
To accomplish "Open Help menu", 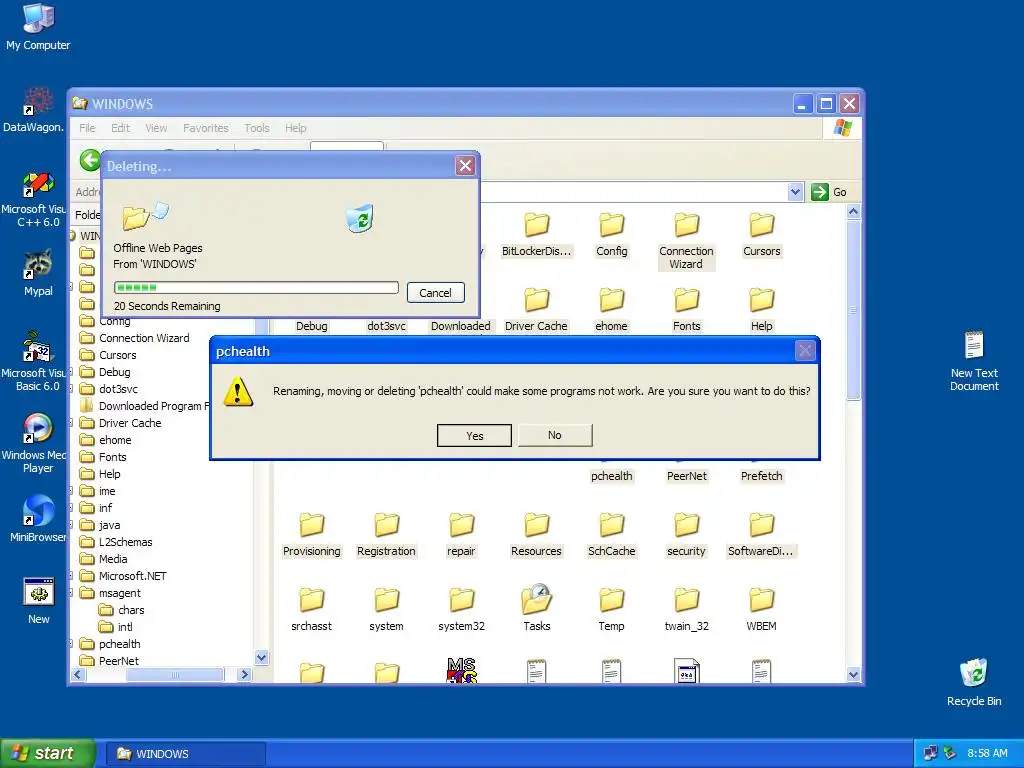I will [x=295, y=128].
